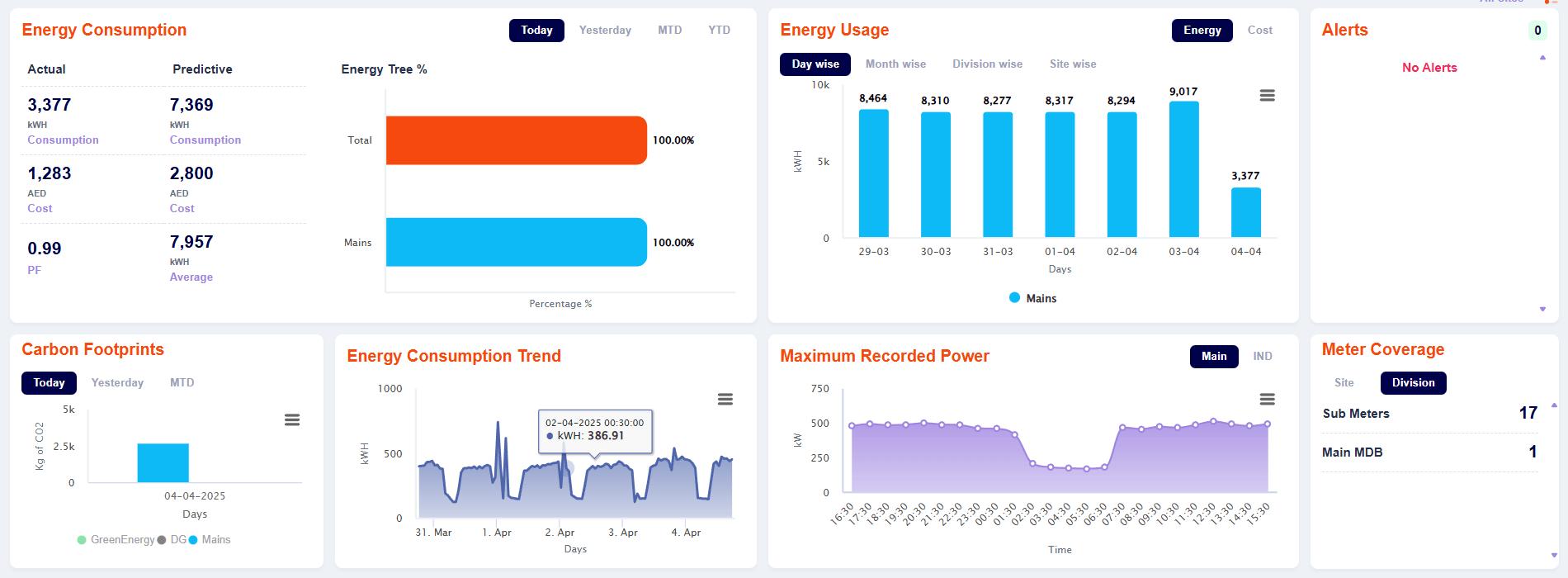Click the 02-04 bar in Energy Usage

(x=1122, y=175)
